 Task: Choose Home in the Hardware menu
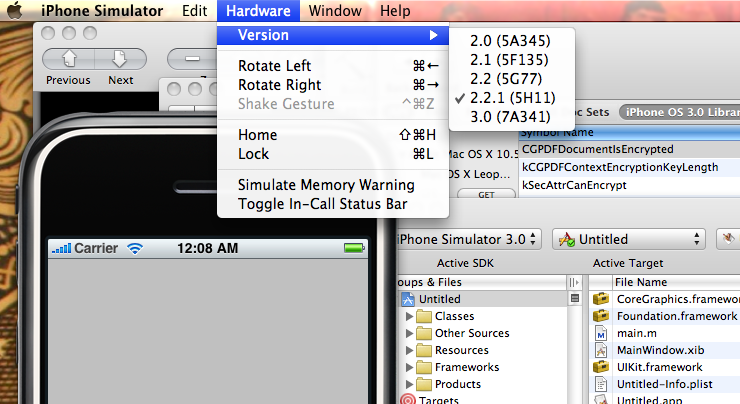pyautogui.click(x=333, y=135)
